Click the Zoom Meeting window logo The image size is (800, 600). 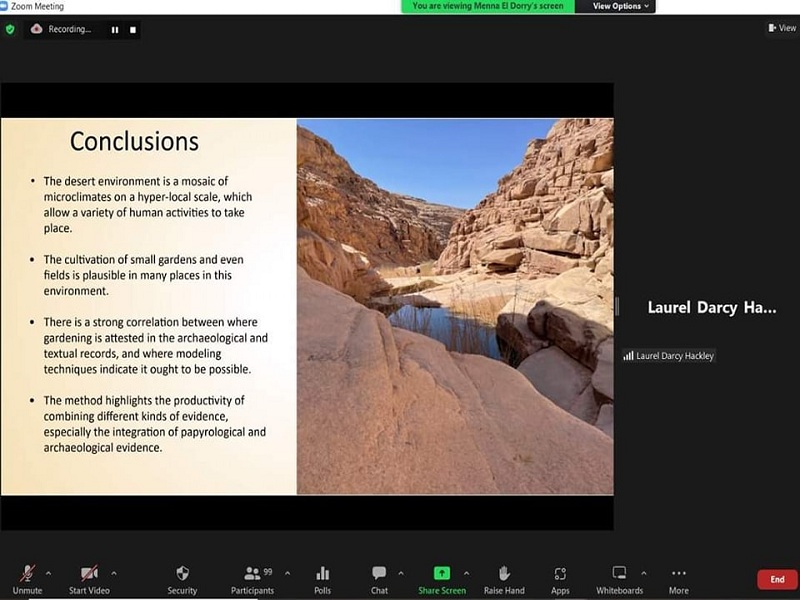tap(4, 6)
